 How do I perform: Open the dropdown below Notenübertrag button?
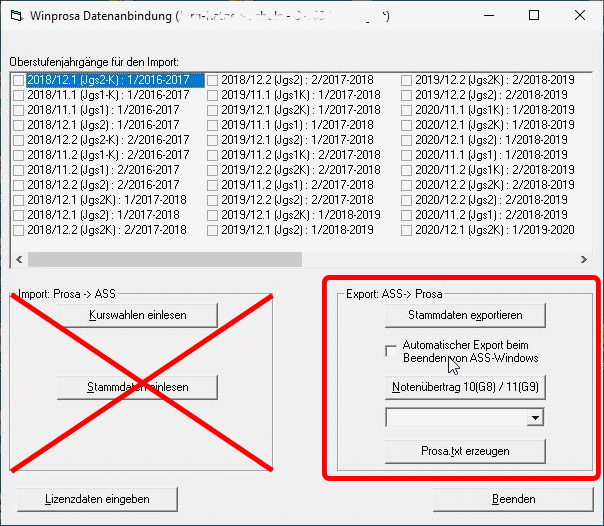click(x=536, y=418)
